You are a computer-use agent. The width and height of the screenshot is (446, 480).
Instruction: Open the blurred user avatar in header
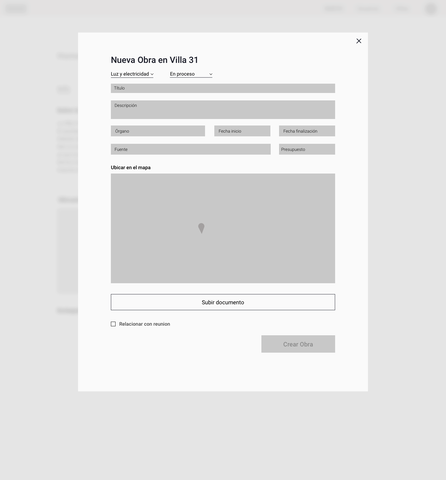pos(431,9)
